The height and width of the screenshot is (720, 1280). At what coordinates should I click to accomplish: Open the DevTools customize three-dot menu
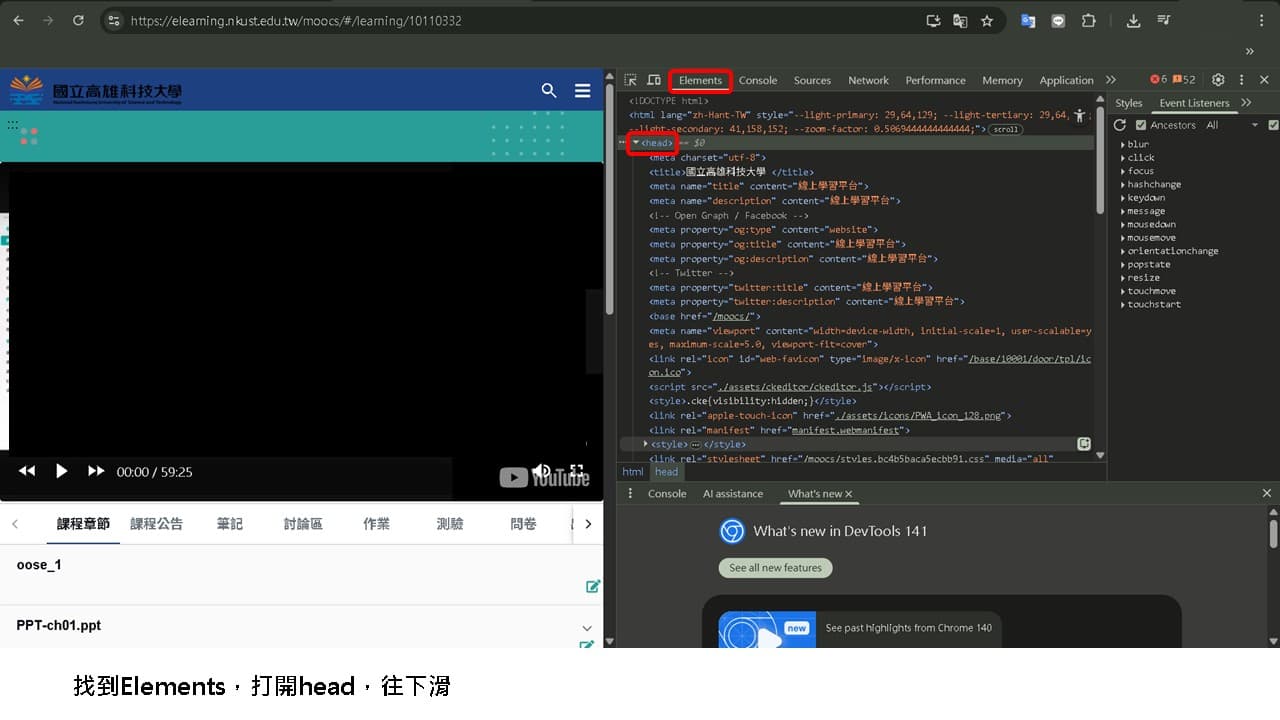1241,80
